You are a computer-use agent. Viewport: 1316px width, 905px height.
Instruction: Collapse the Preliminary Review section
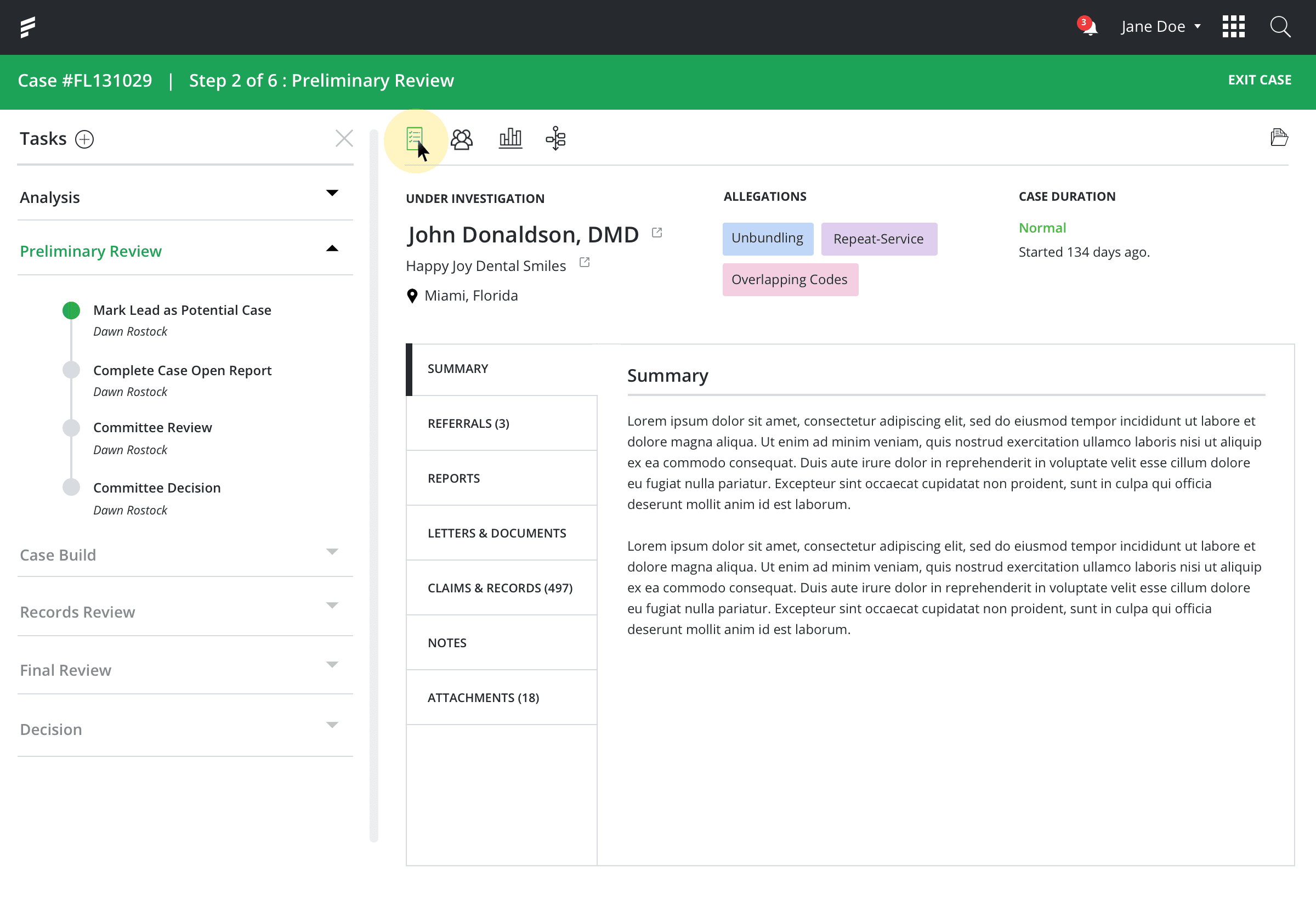click(332, 248)
